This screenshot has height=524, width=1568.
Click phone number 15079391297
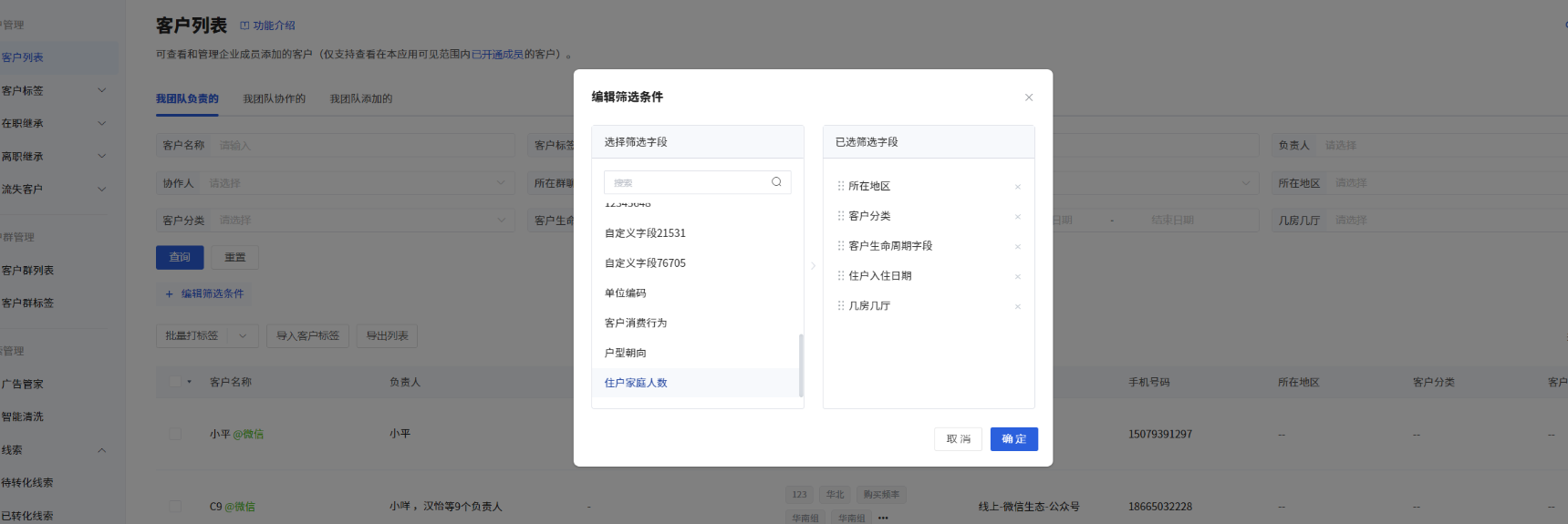(1160, 435)
